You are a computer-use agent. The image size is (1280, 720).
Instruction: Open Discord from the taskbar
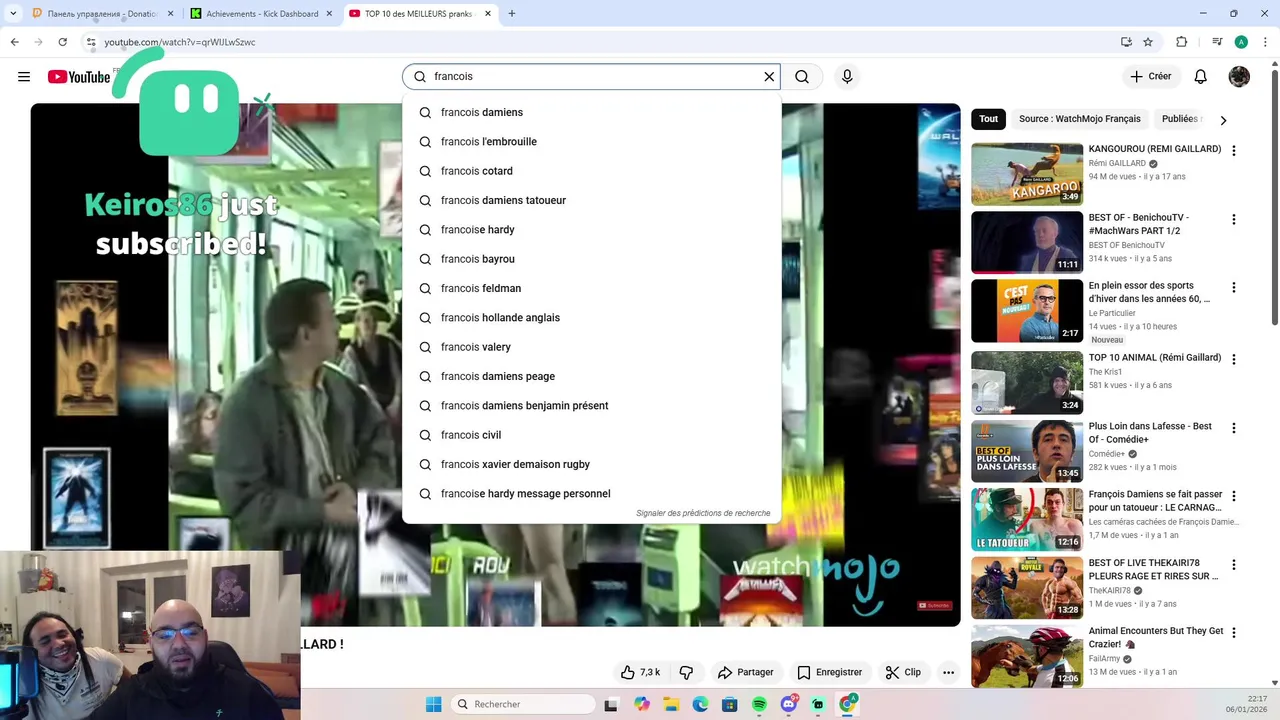(x=789, y=704)
